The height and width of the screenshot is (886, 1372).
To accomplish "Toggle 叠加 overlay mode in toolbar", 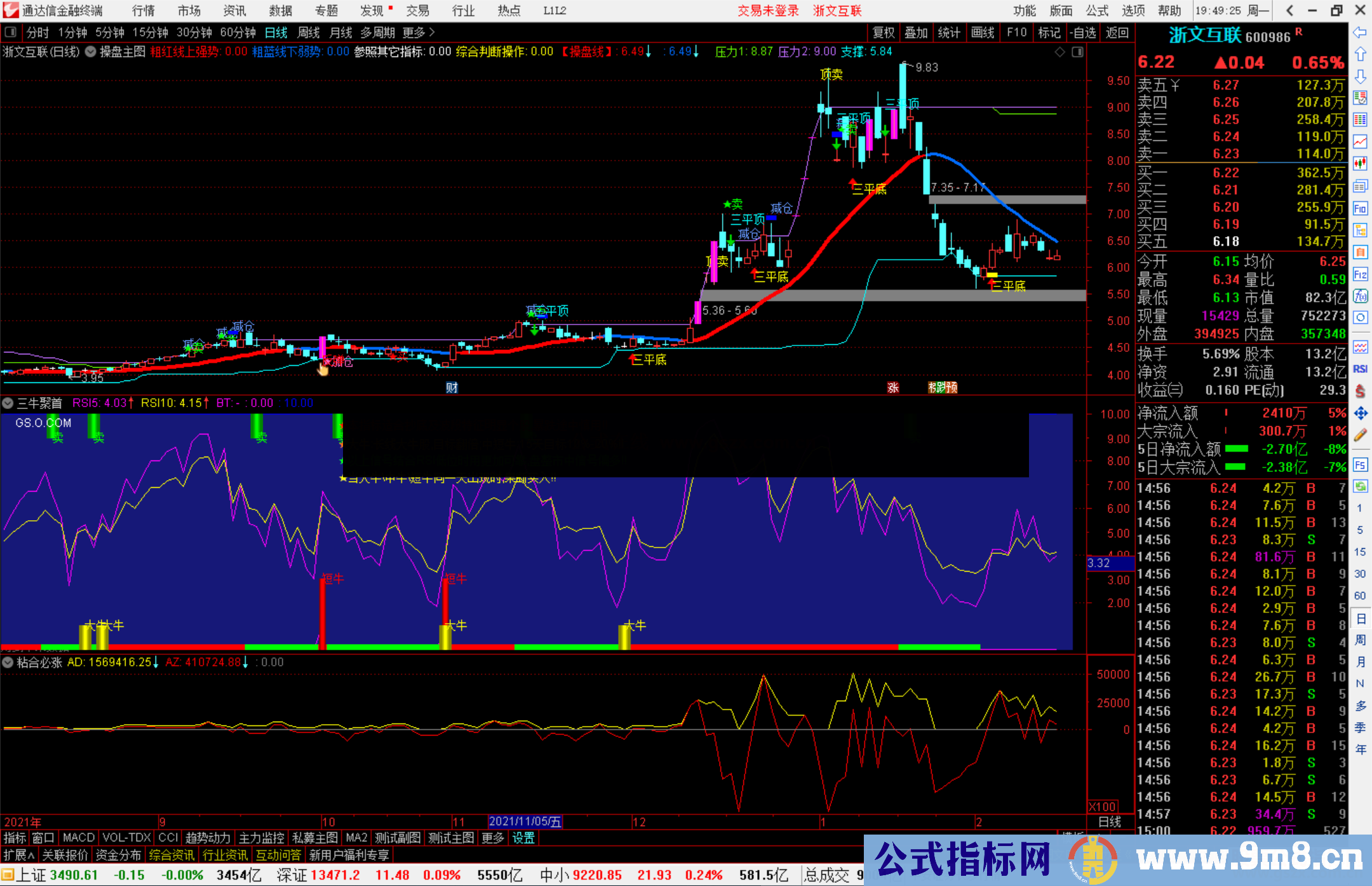I will [917, 32].
